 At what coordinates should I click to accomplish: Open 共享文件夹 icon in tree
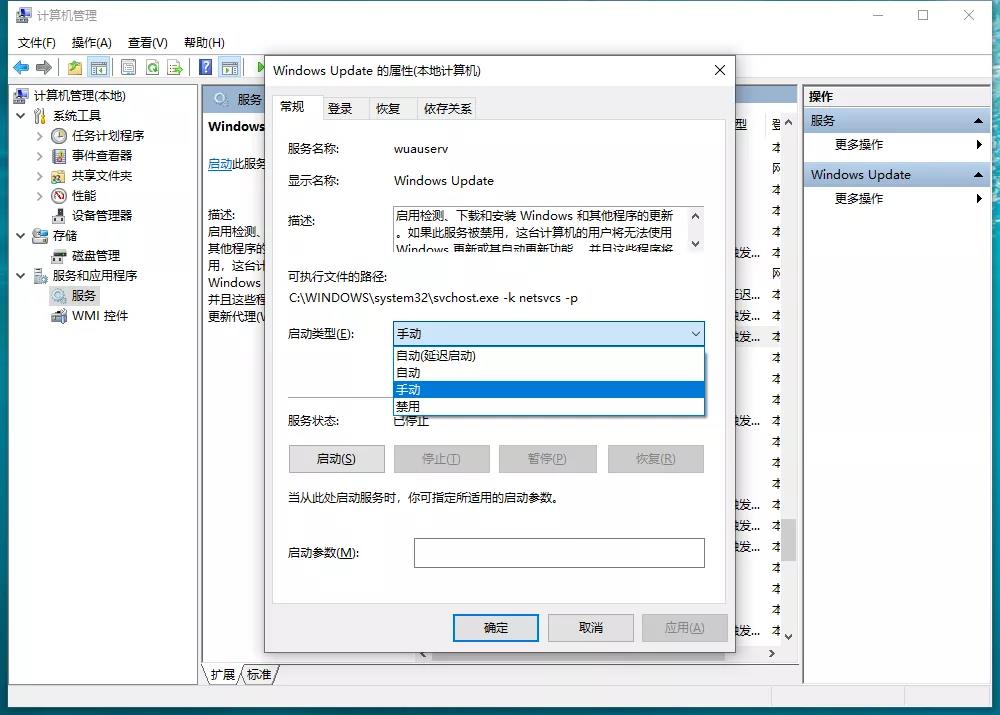(x=59, y=175)
